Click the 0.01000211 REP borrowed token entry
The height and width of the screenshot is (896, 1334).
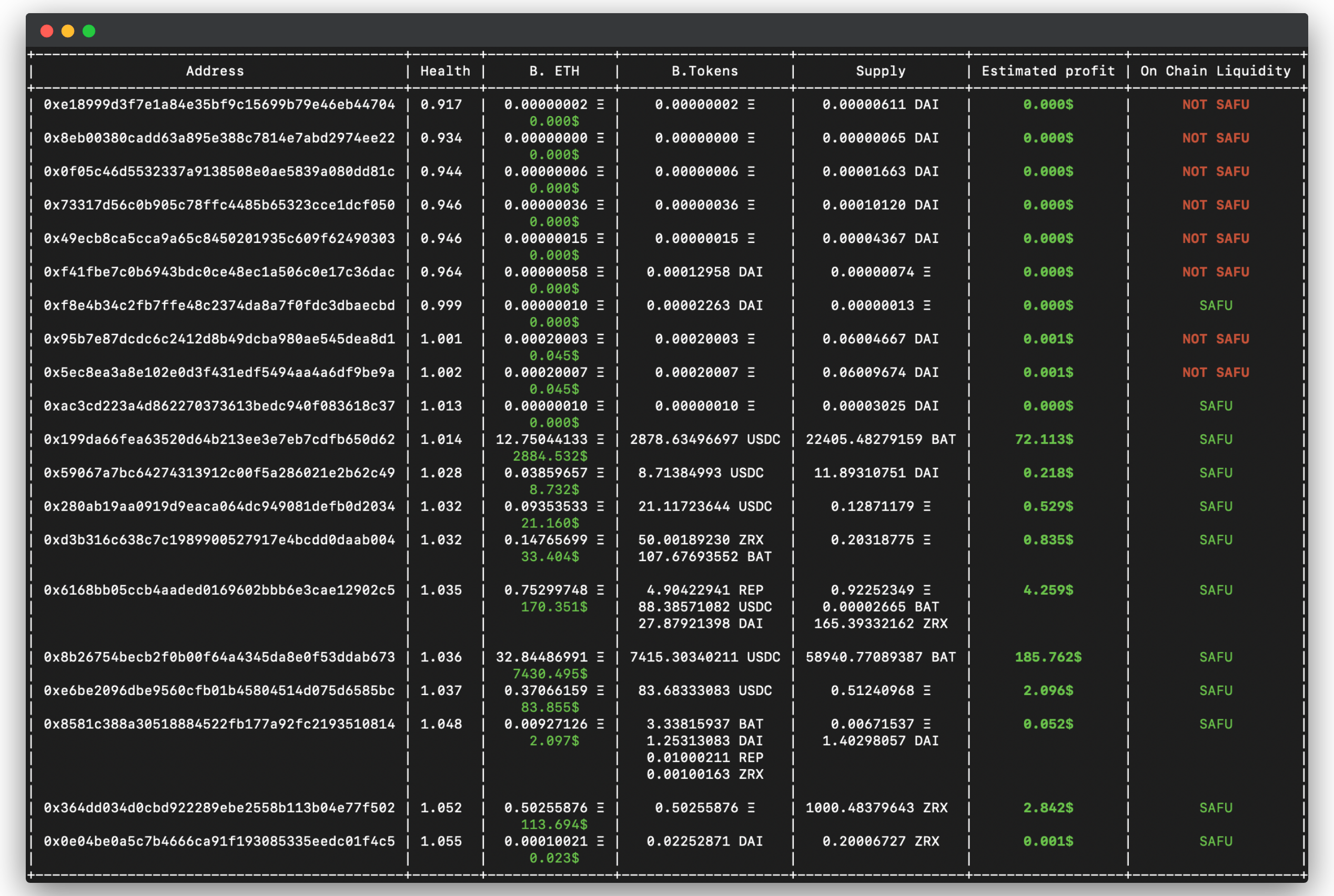[x=705, y=758]
